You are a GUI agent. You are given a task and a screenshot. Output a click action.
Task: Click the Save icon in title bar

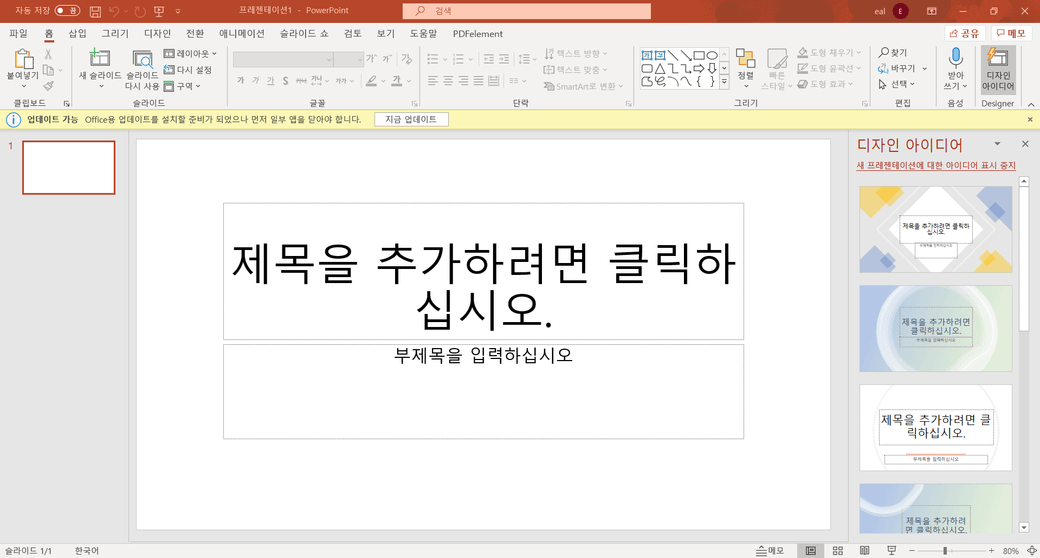pyautogui.click(x=95, y=11)
